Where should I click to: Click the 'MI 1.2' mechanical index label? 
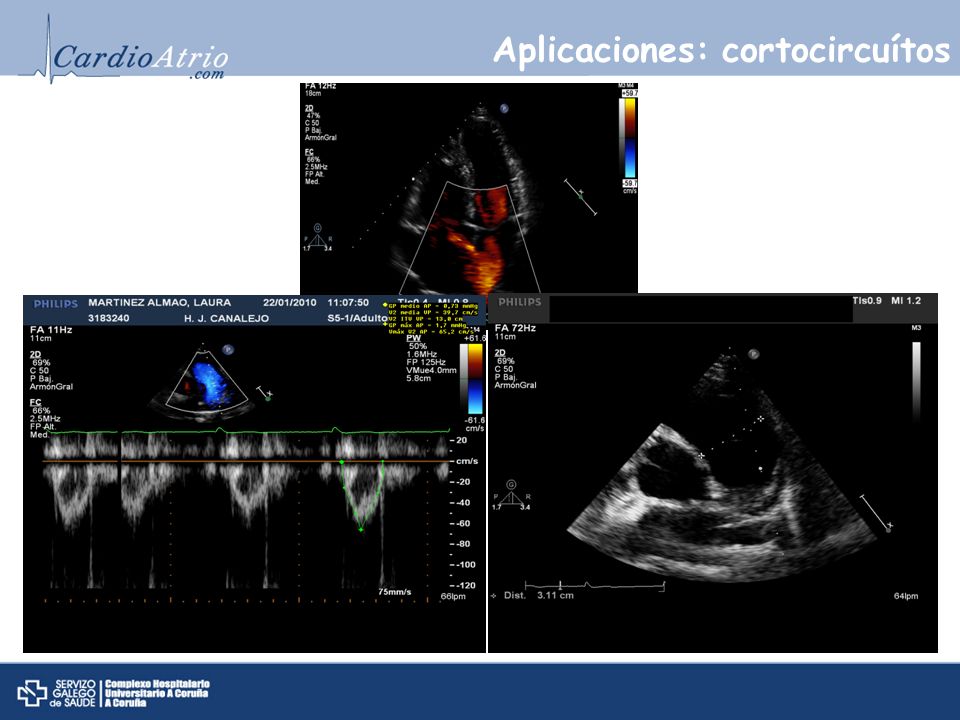pos(906,301)
